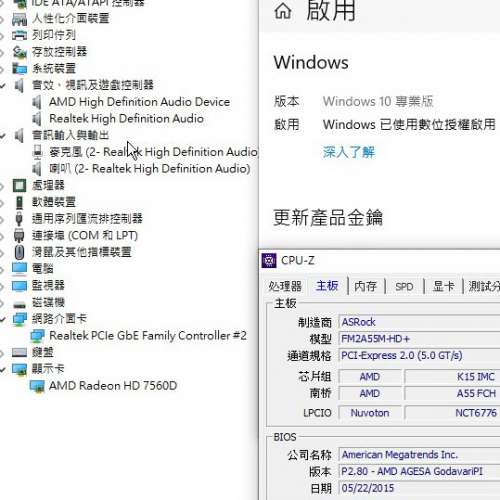Select 麥克風 (2- Realtek High Definition Audio) entry
Image resolution: width=500 pixels, height=500 pixels.
pos(153,152)
